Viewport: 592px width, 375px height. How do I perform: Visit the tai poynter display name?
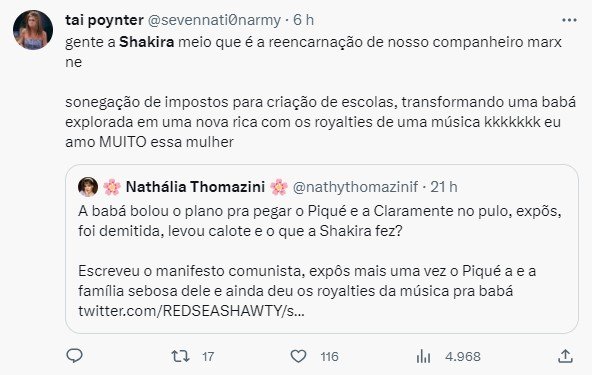(x=104, y=20)
